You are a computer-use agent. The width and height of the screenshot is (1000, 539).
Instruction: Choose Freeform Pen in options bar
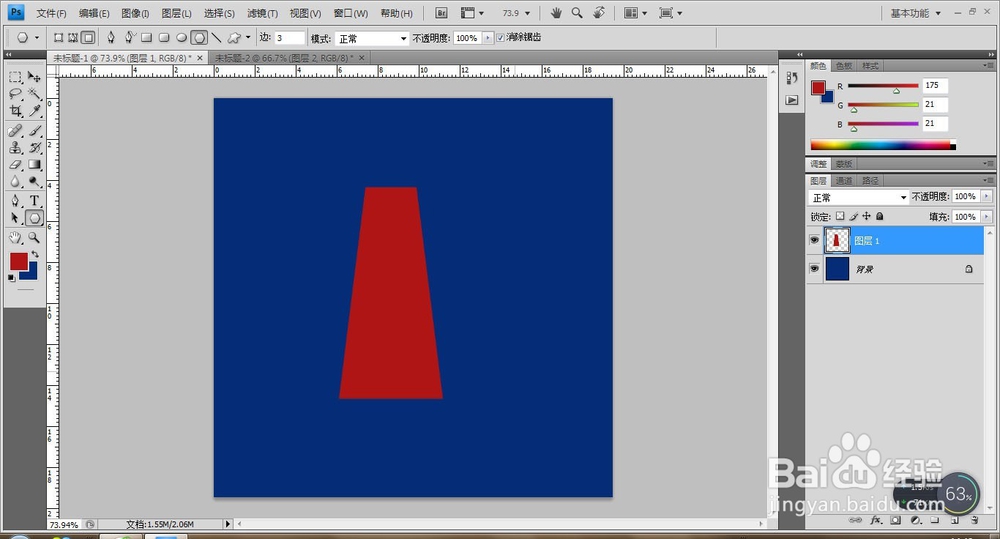[129, 38]
